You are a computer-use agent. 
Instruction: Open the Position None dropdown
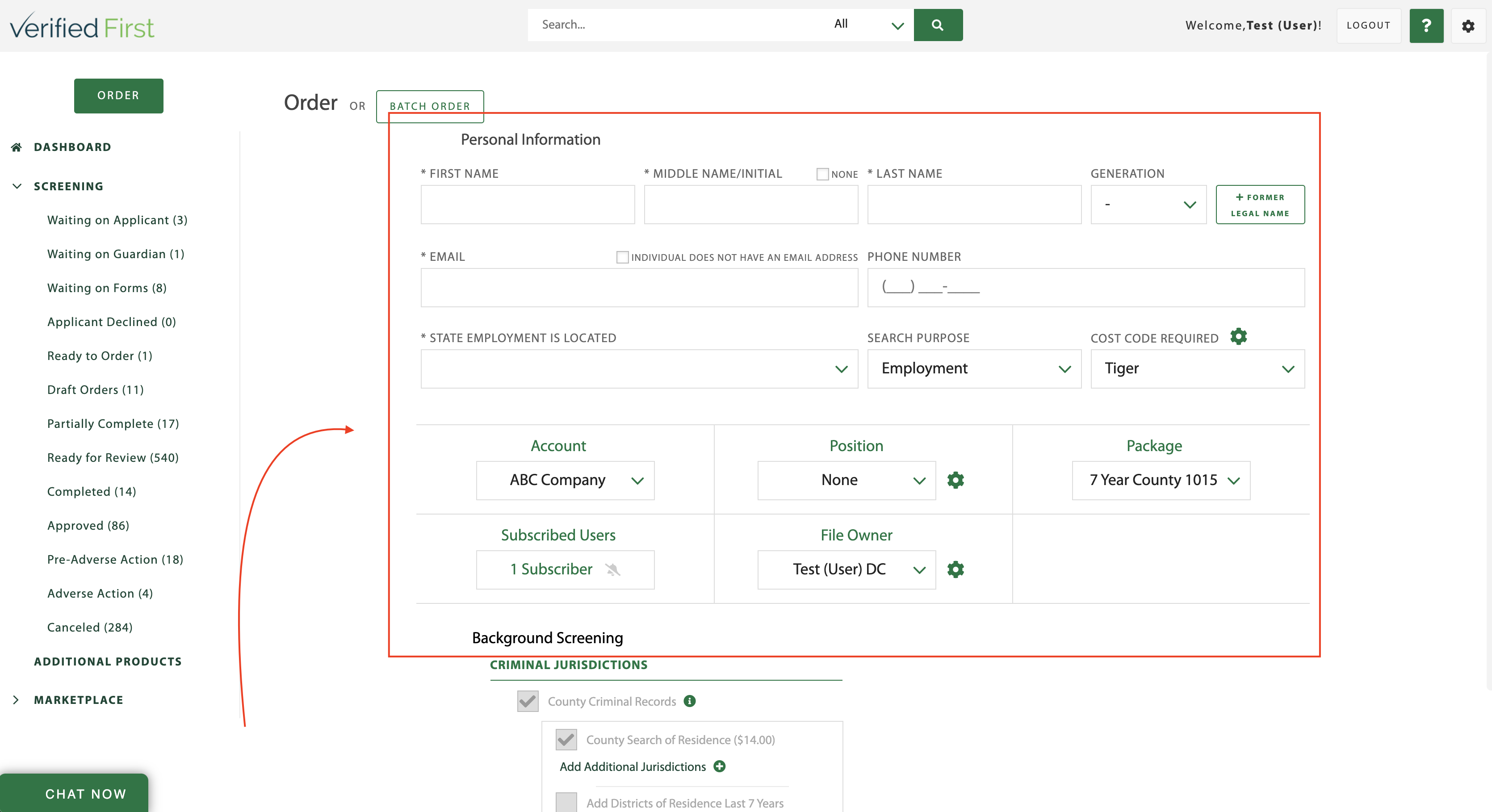846,480
